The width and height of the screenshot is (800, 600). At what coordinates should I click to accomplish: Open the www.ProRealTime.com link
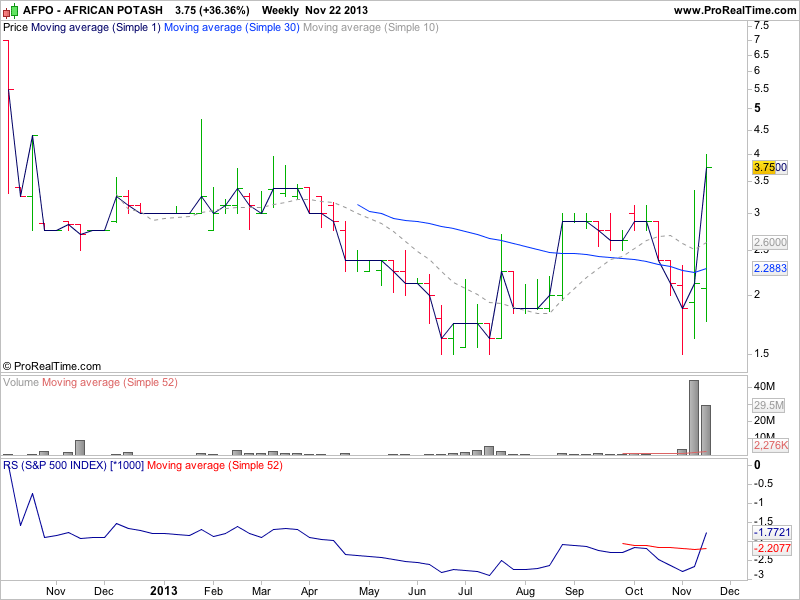point(735,10)
